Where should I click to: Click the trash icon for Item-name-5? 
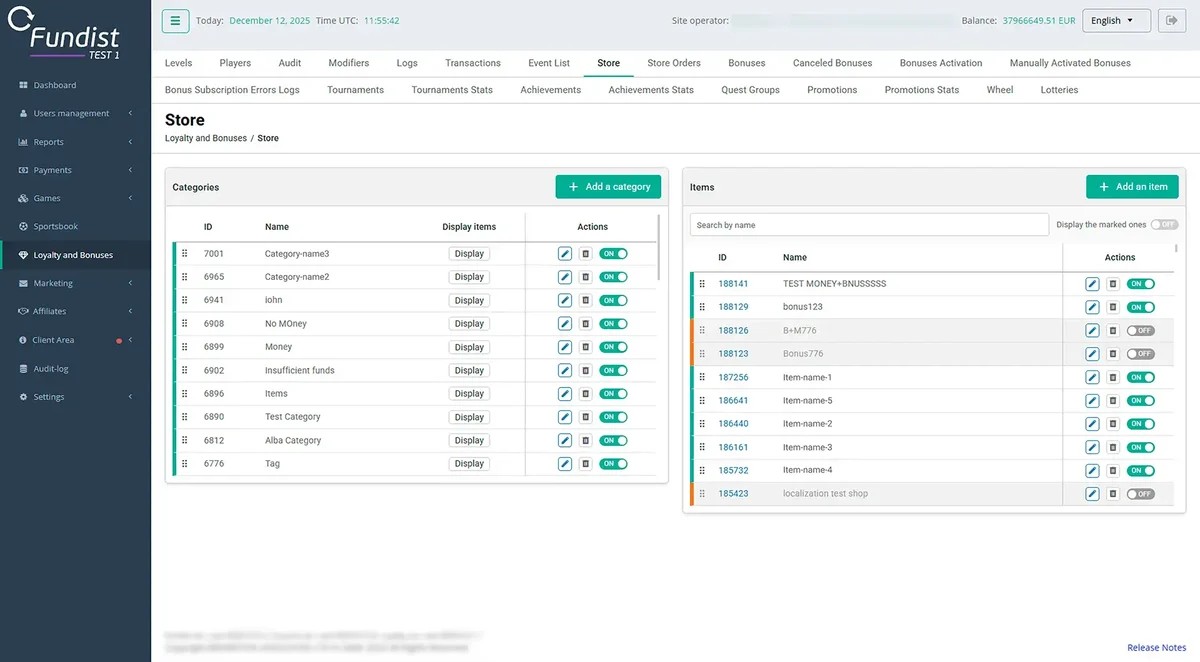click(1113, 400)
